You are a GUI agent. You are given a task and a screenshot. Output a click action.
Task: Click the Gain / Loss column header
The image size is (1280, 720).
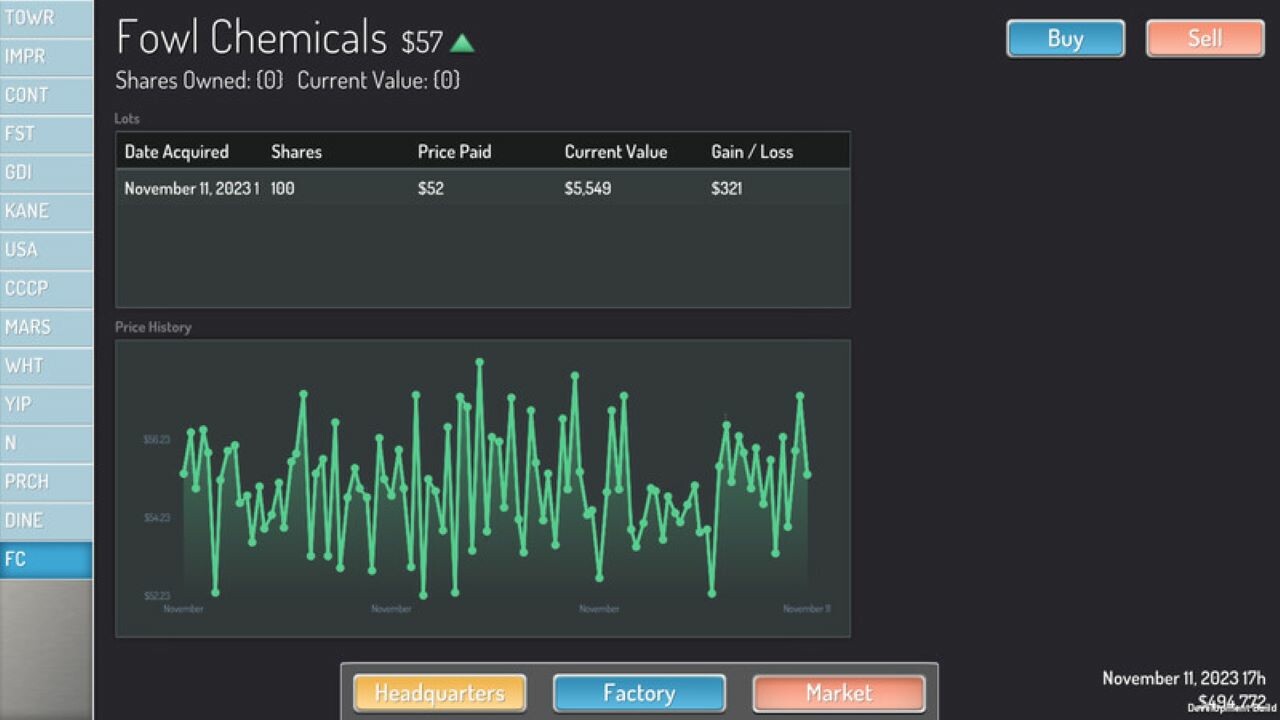752,152
